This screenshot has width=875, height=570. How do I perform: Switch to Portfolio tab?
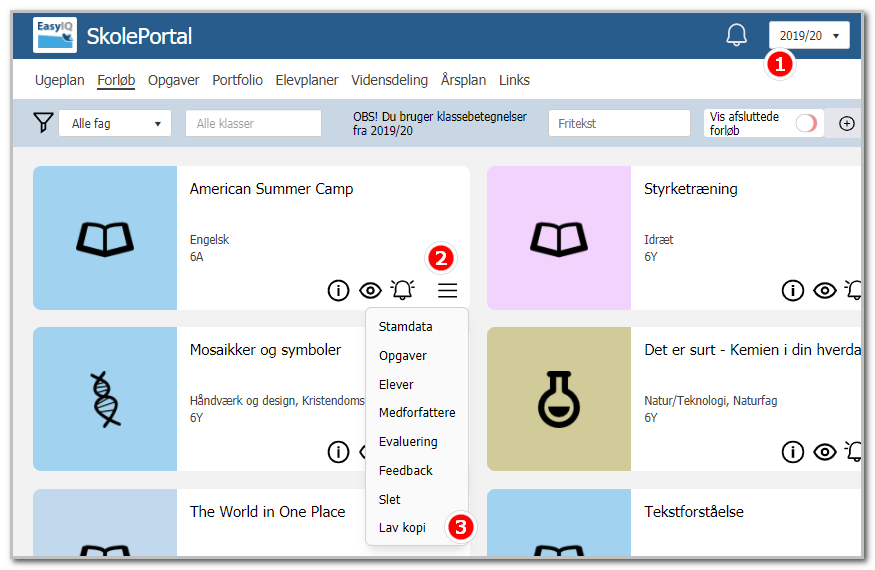[x=237, y=80]
